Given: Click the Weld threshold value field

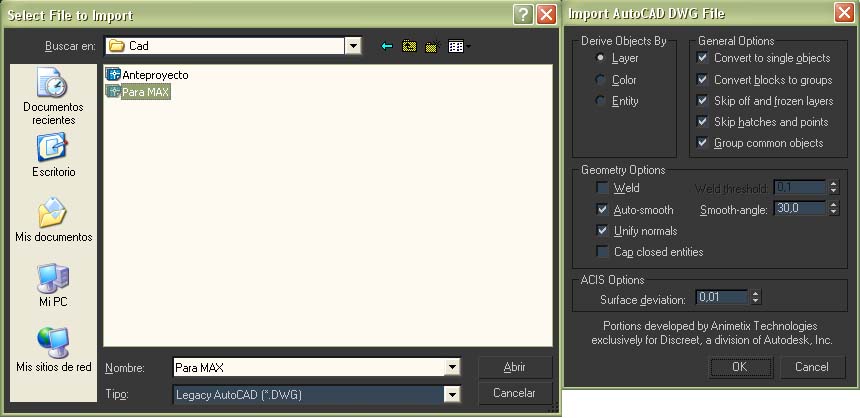Looking at the screenshot, I should tap(800, 188).
